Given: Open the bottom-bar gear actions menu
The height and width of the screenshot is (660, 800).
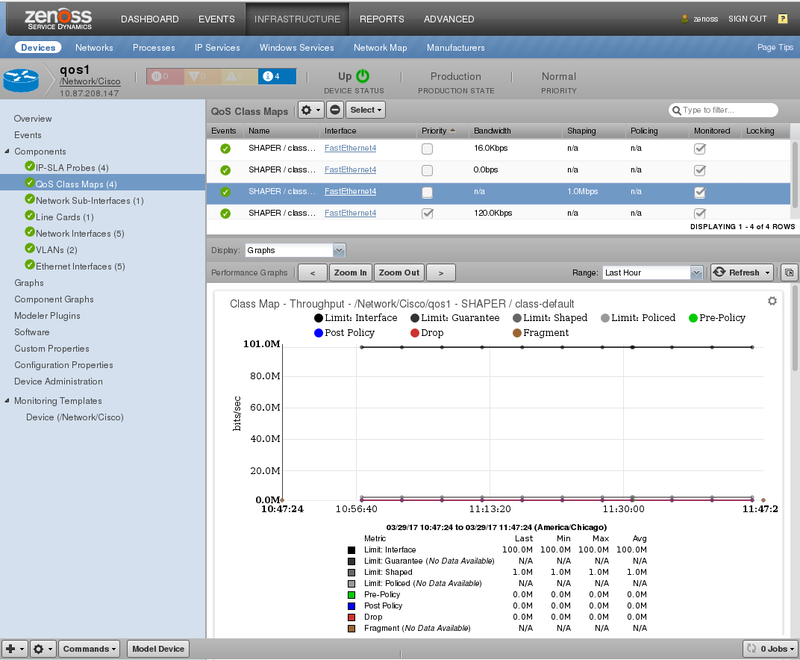Looking at the screenshot, I should pos(43,649).
